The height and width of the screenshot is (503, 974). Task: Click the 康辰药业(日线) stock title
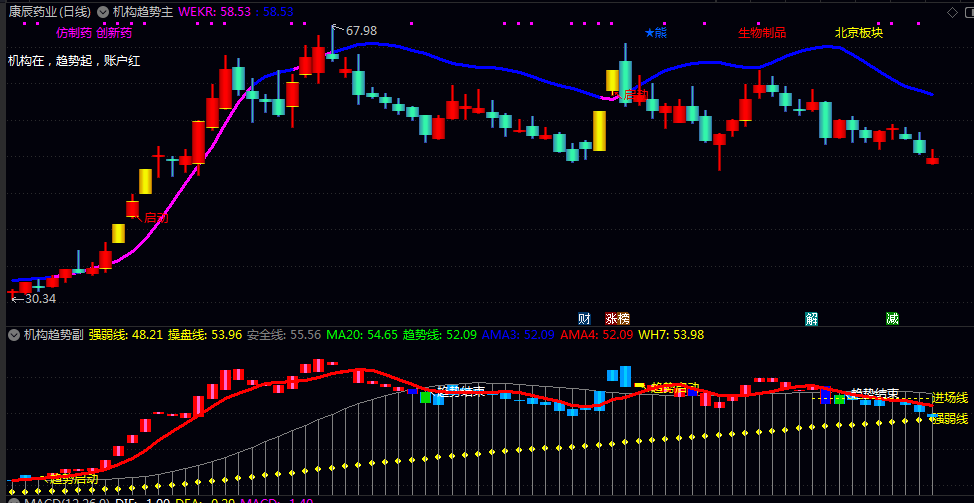(50, 12)
